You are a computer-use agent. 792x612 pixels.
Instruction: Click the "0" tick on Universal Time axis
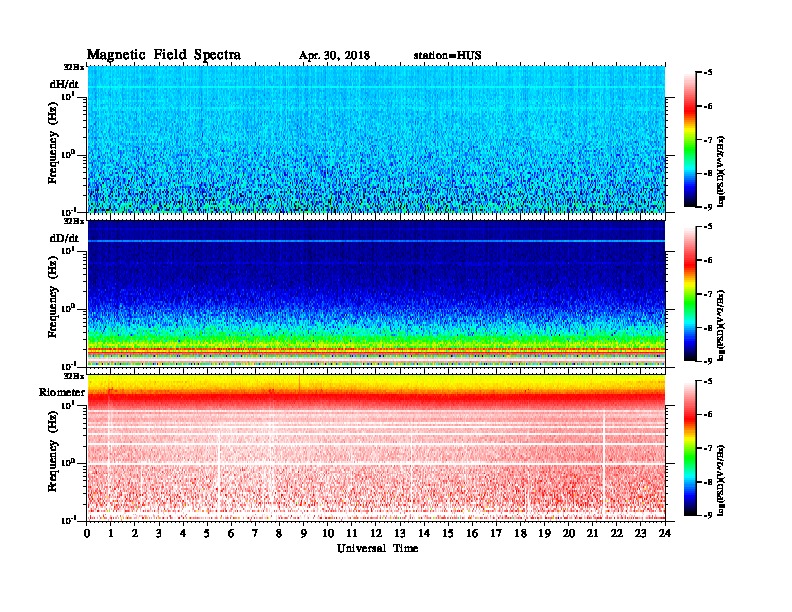(87, 534)
